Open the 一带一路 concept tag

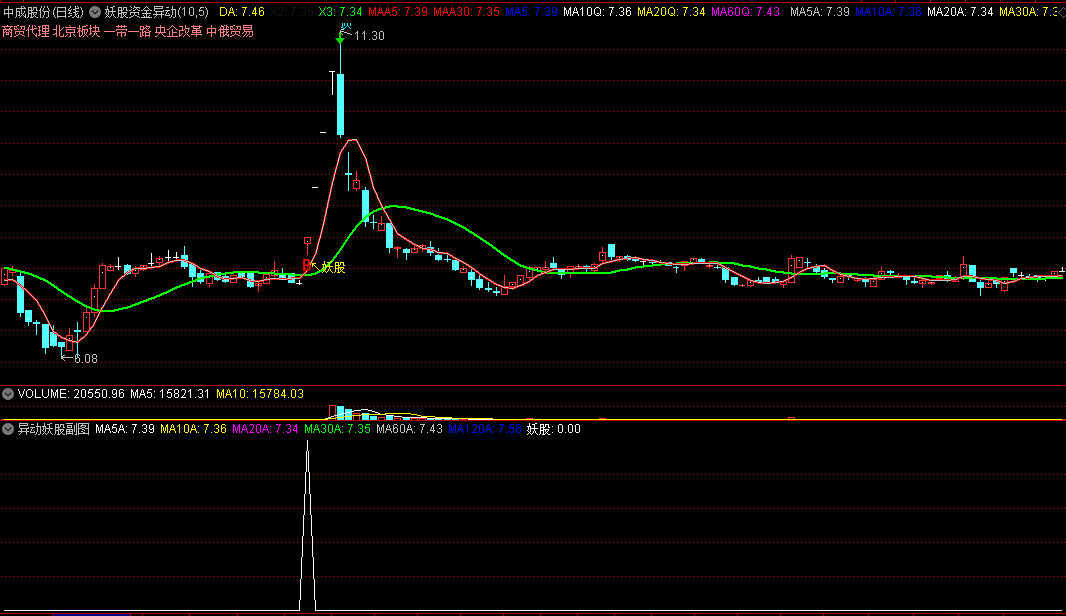click(x=127, y=31)
